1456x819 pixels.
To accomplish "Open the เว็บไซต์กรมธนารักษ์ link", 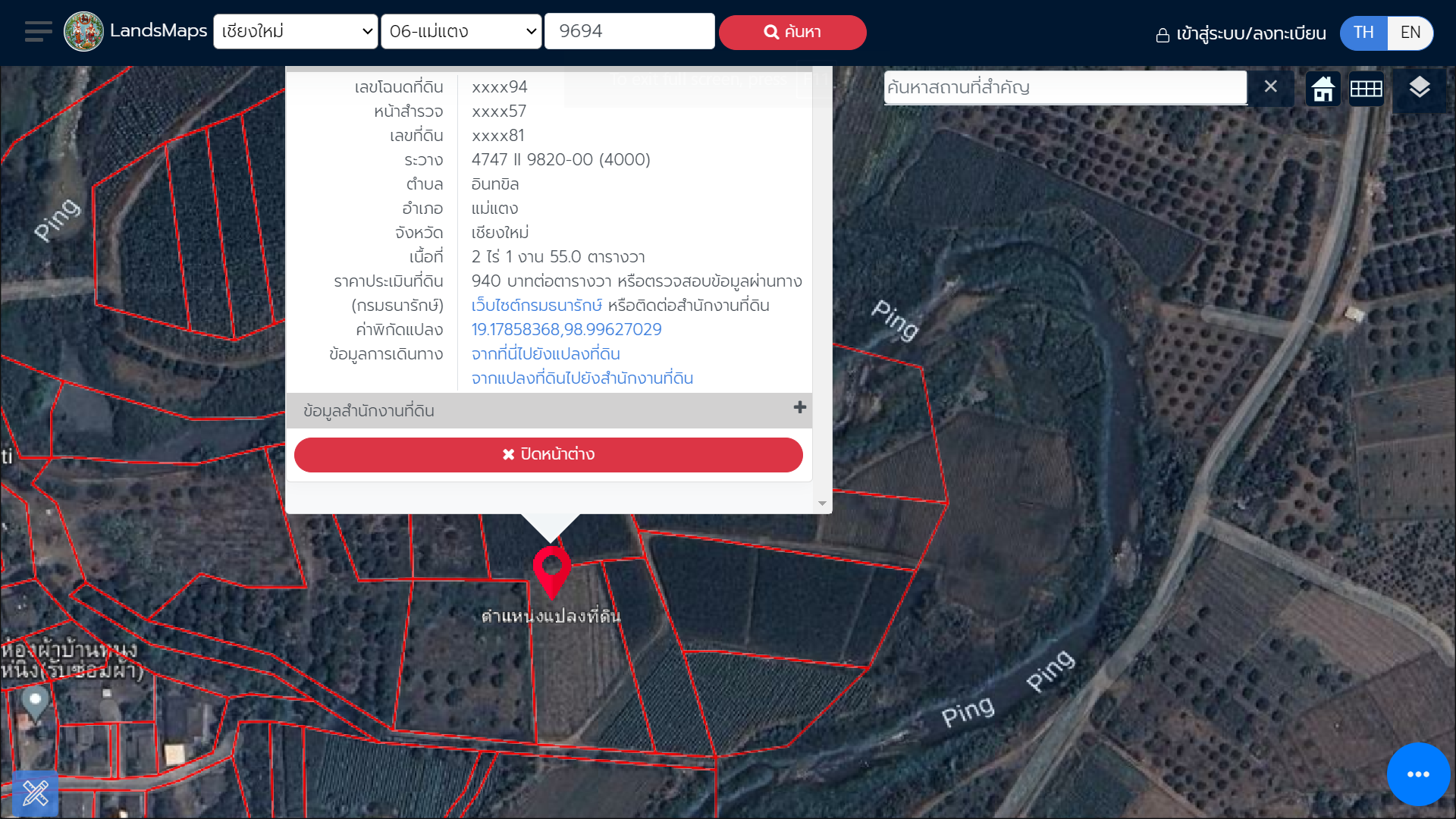I will click(536, 306).
